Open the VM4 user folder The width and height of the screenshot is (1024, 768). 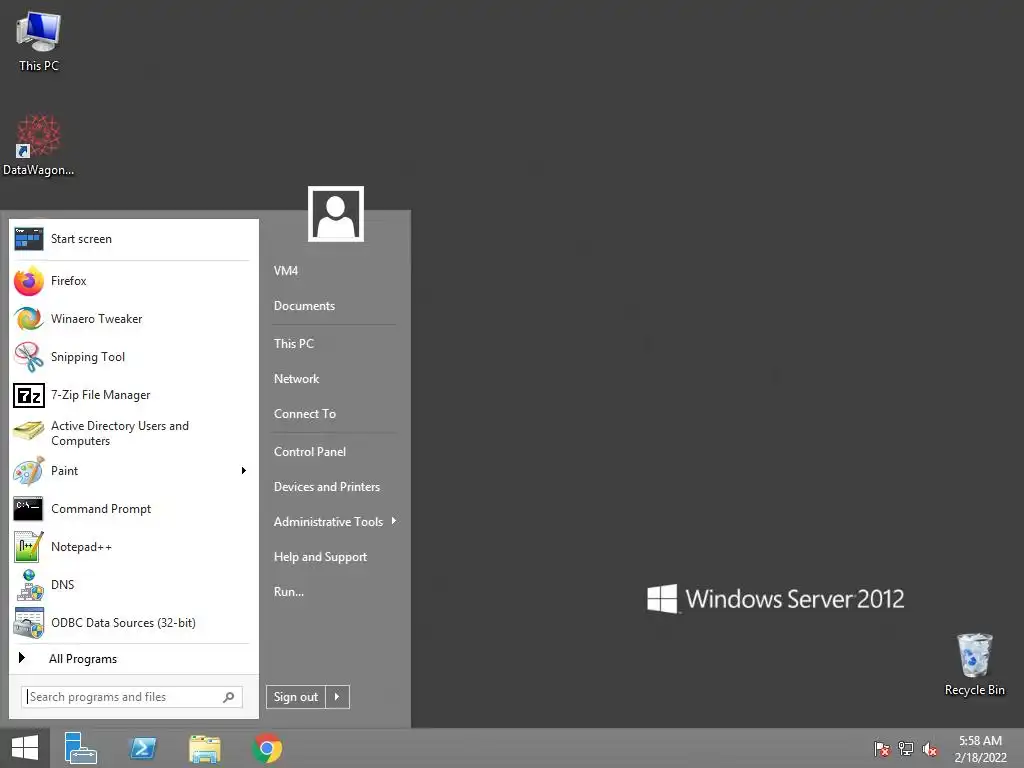[x=286, y=270]
